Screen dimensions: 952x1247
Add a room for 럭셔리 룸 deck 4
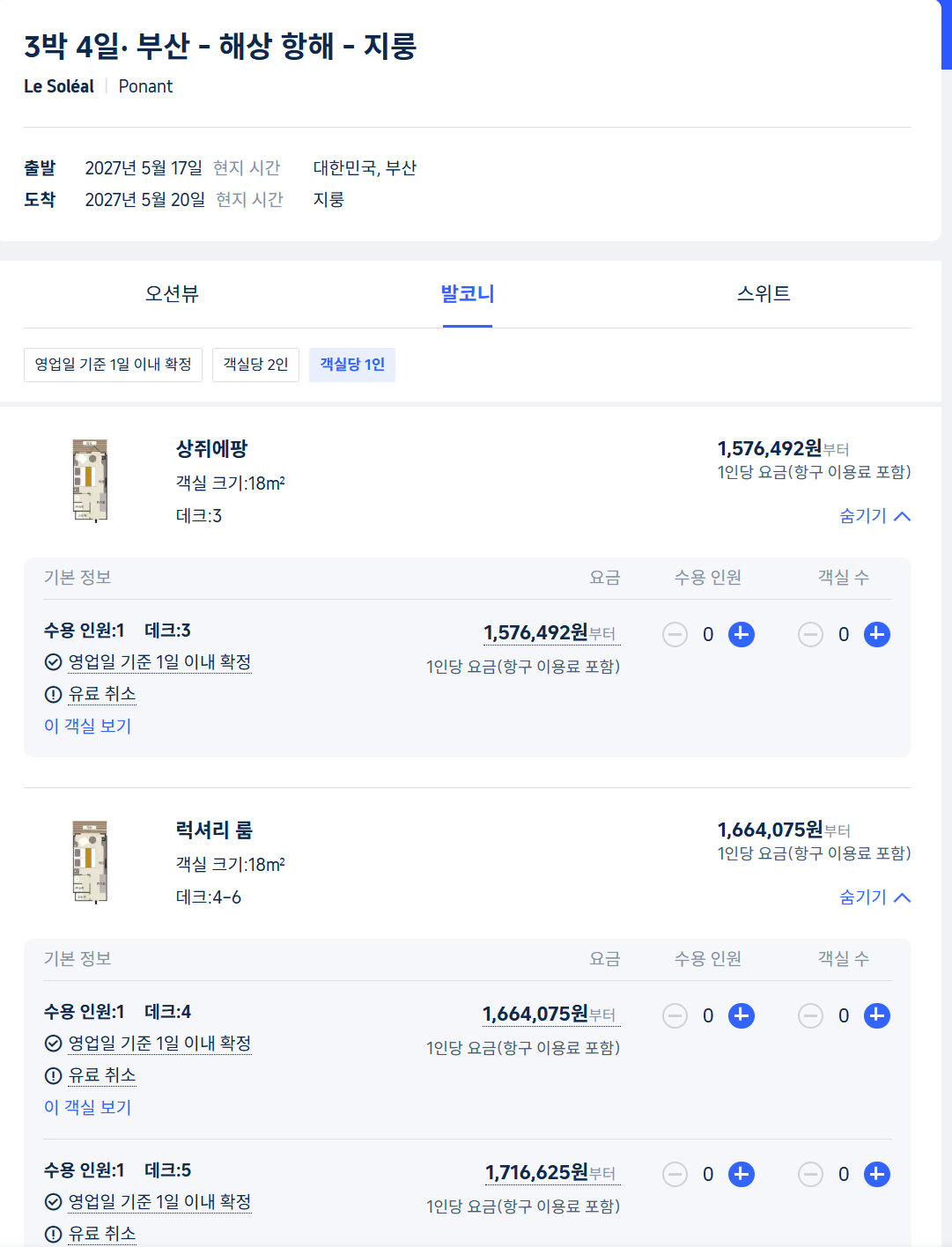[x=877, y=1015]
